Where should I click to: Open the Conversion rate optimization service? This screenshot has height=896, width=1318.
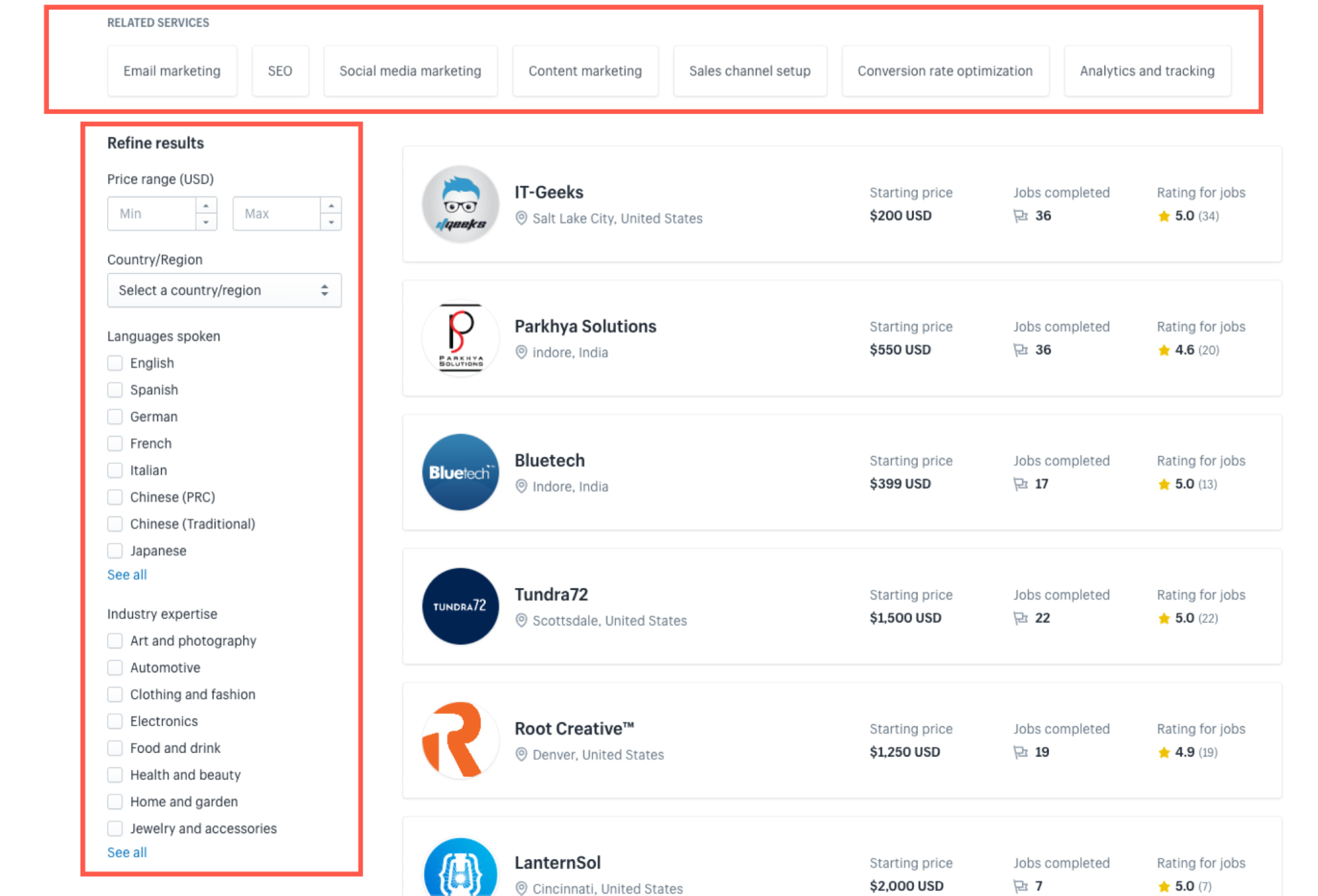pyautogui.click(x=944, y=71)
